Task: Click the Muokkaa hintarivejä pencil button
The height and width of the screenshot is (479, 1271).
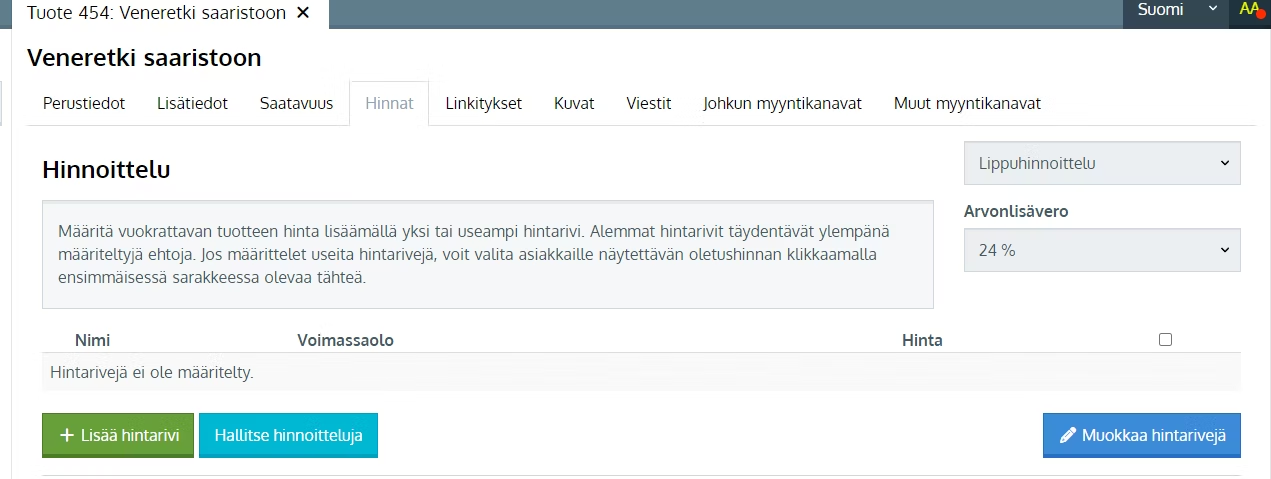Action: pos(1141,435)
